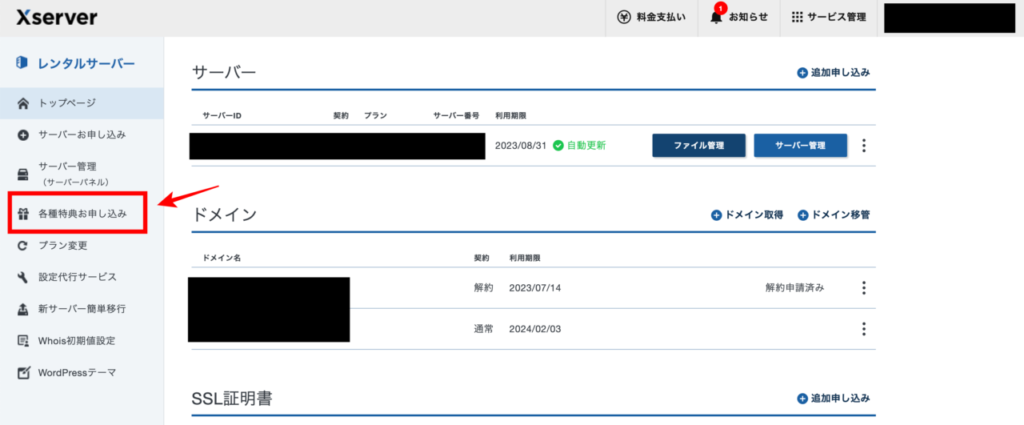
Task: Click the ドメイン取得 link
Action: pyautogui.click(x=747, y=215)
